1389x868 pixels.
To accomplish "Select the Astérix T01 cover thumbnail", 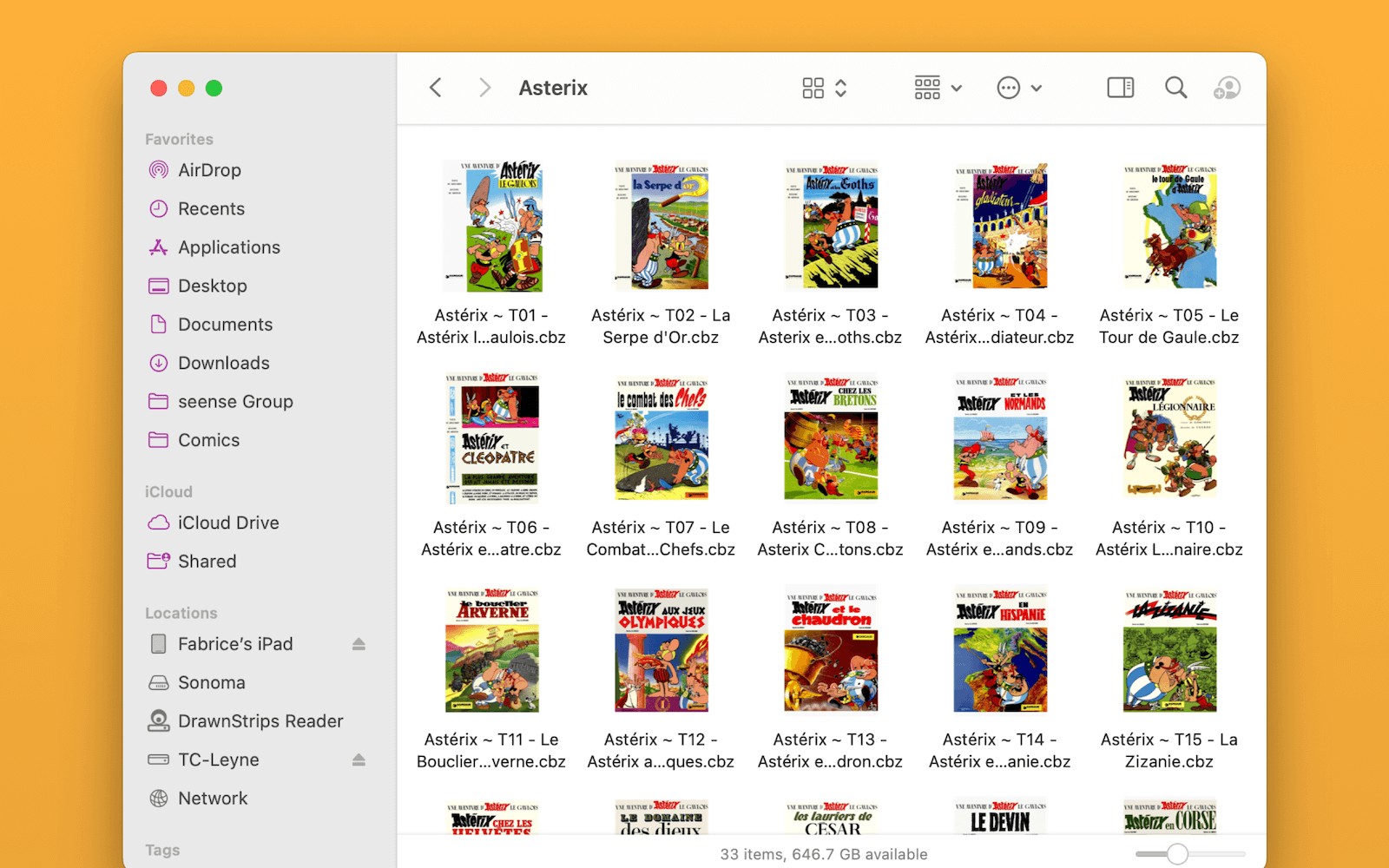I will click(492, 226).
